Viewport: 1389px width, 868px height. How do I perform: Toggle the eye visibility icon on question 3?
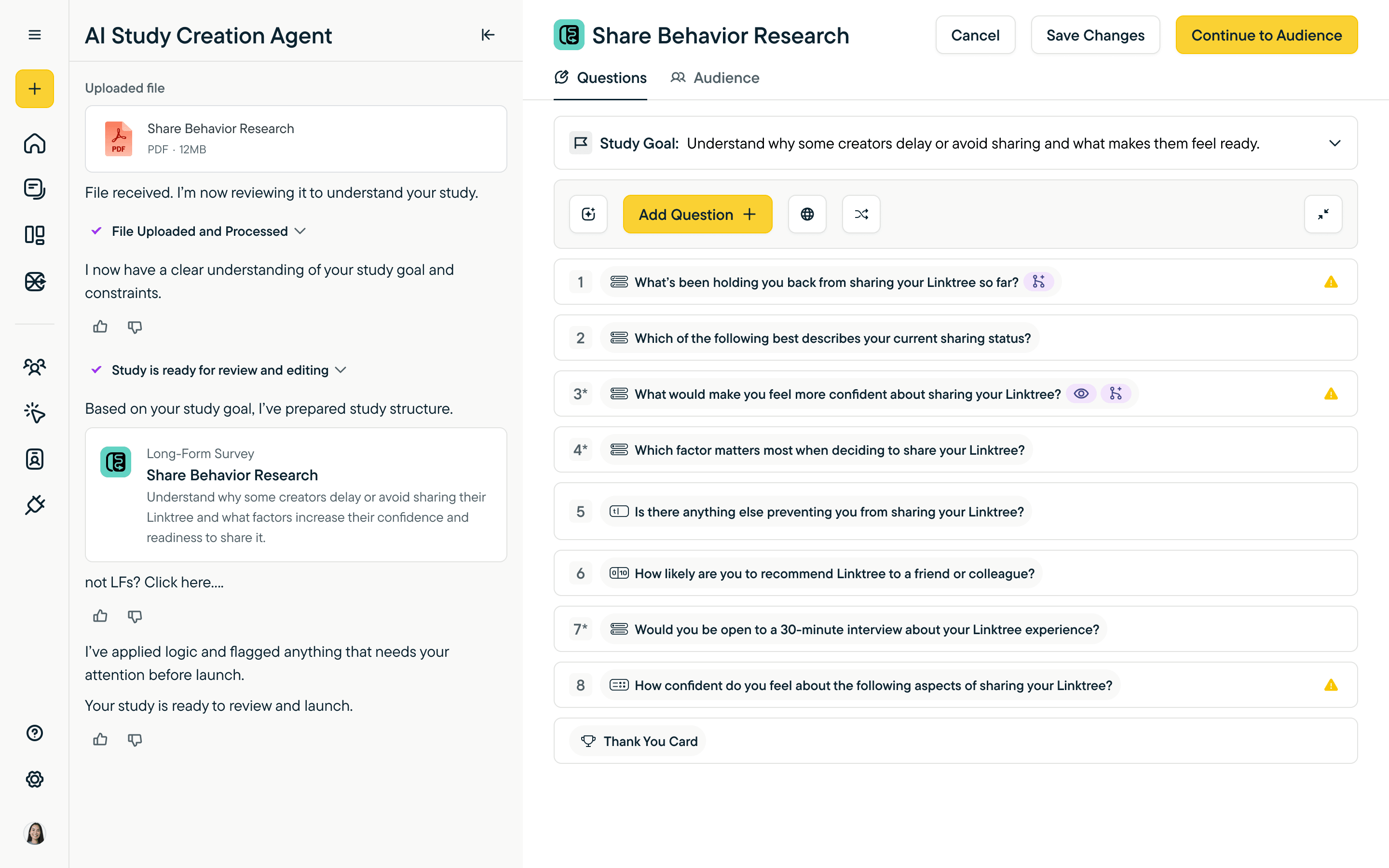[1081, 393]
